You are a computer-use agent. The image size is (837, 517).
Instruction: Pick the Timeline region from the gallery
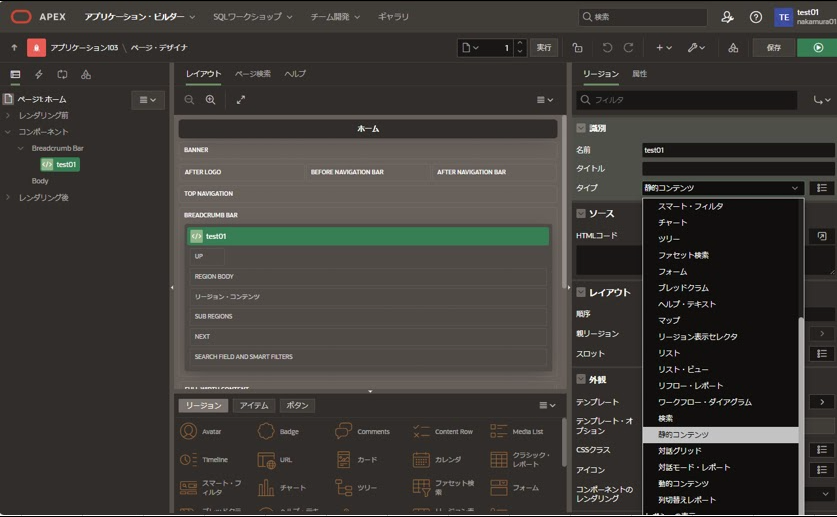(189, 460)
